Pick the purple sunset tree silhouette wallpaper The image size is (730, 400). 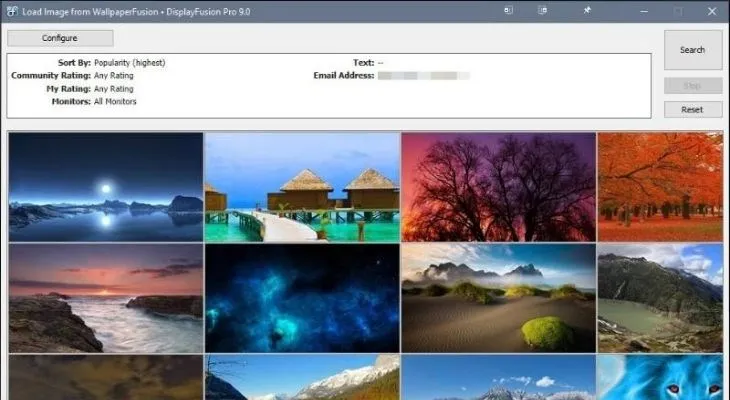point(499,187)
